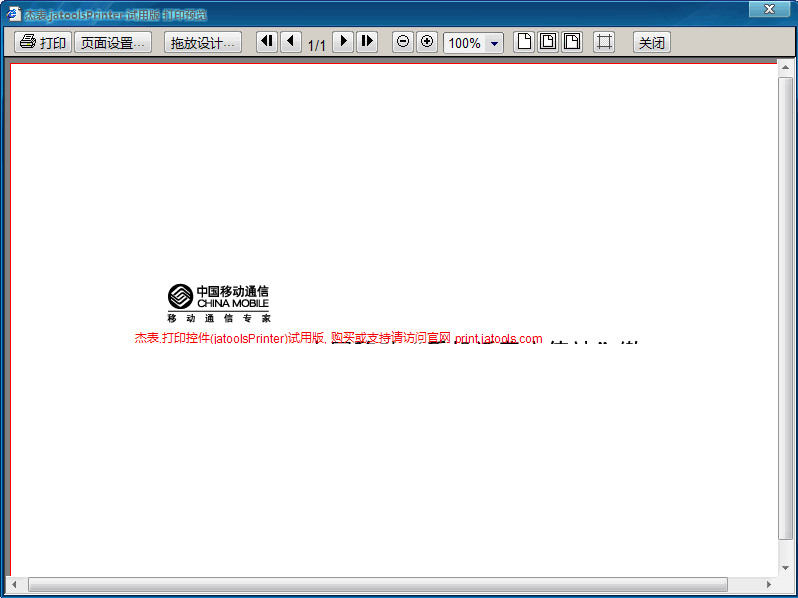Toggle the margin frame display icon
The height and width of the screenshot is (598, 798).
click(604, 41)
